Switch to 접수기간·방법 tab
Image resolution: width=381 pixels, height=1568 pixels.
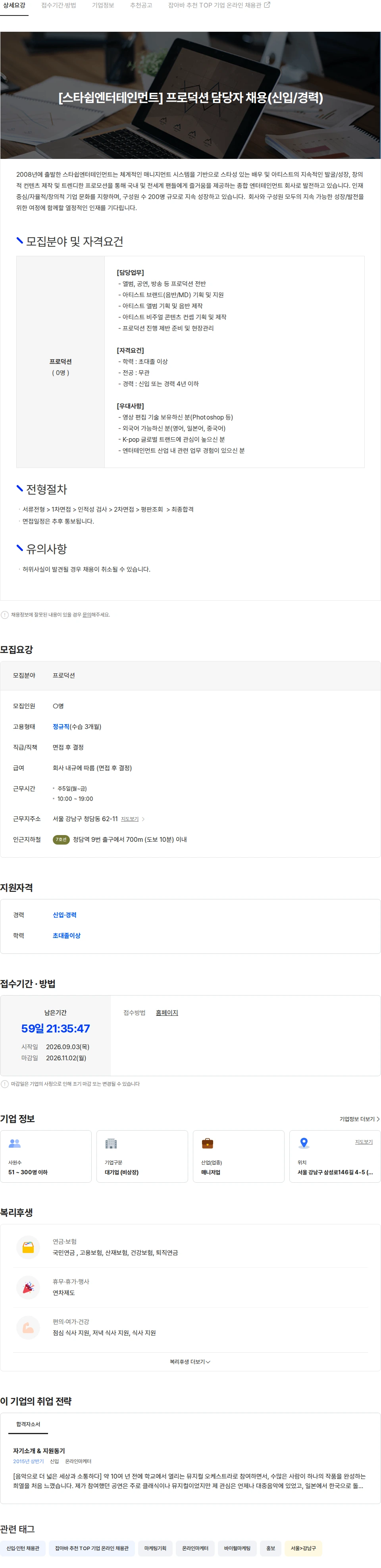click(x=58, y=6)
